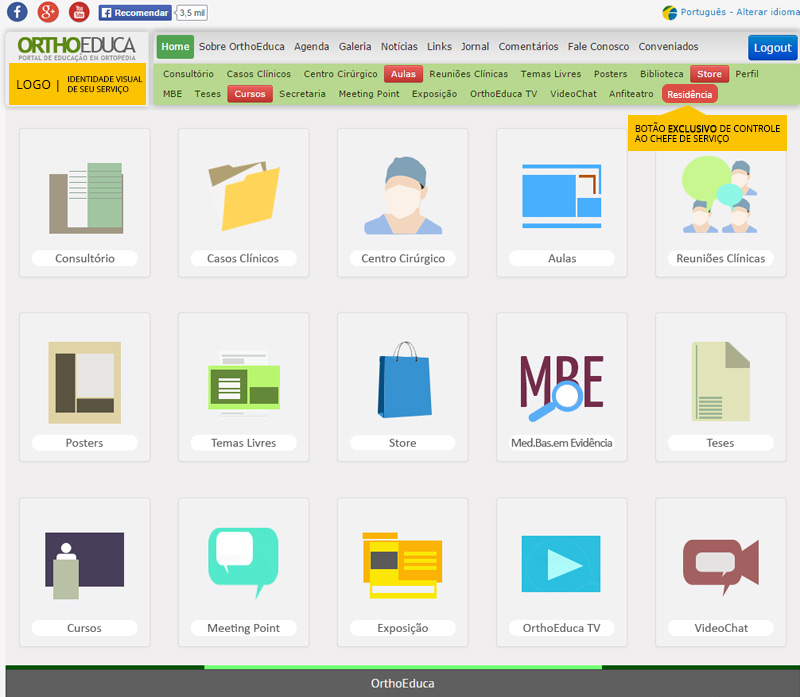The image size is (800, 697).
Task: Select Perfil in green submenu
Action: coord(747,74)
